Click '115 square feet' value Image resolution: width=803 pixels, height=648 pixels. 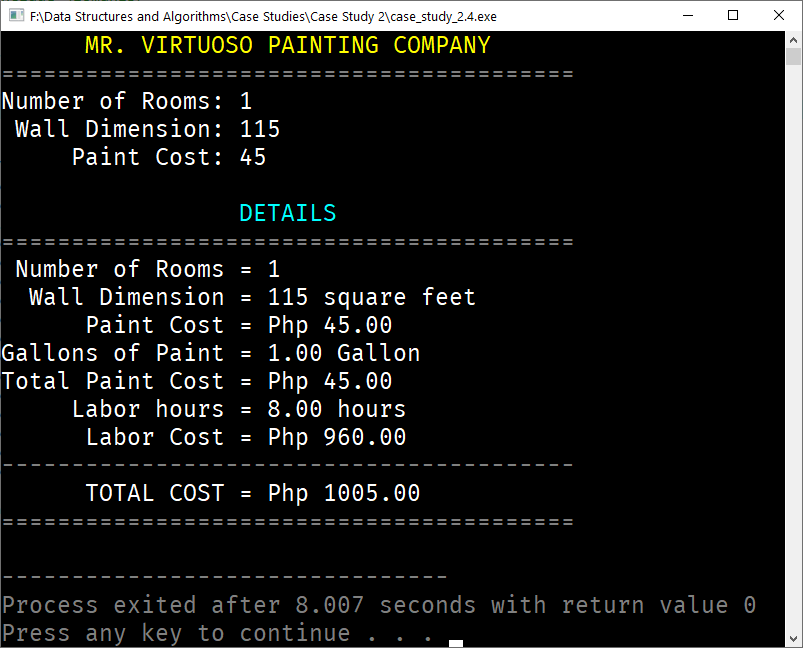(x=372, y=297)
